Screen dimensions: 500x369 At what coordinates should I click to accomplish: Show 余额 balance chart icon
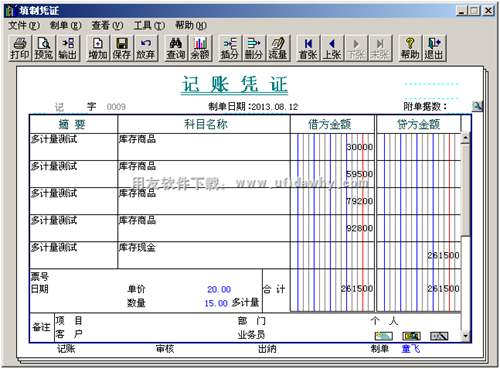tap(200, 48)
